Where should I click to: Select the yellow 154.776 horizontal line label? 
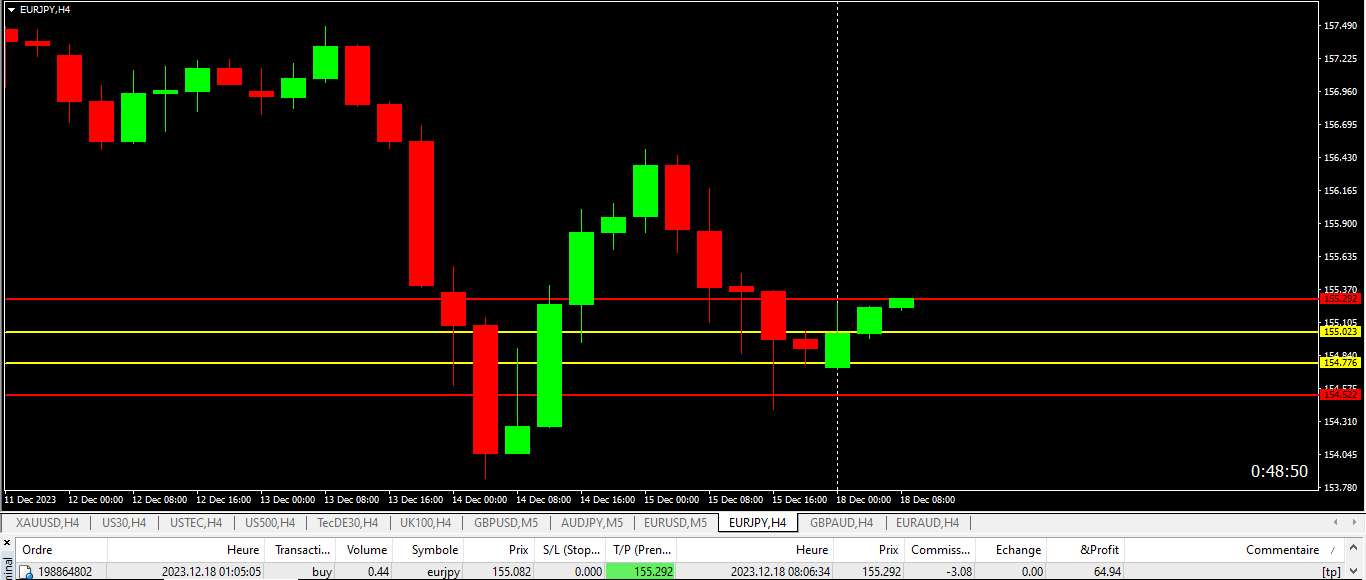(1341, 363)
